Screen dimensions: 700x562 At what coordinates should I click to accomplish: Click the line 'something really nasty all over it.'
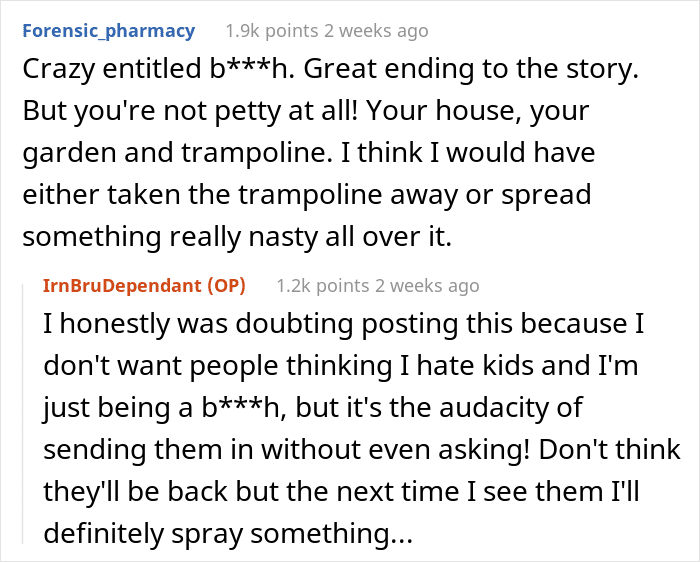click(x=237, y=237)
